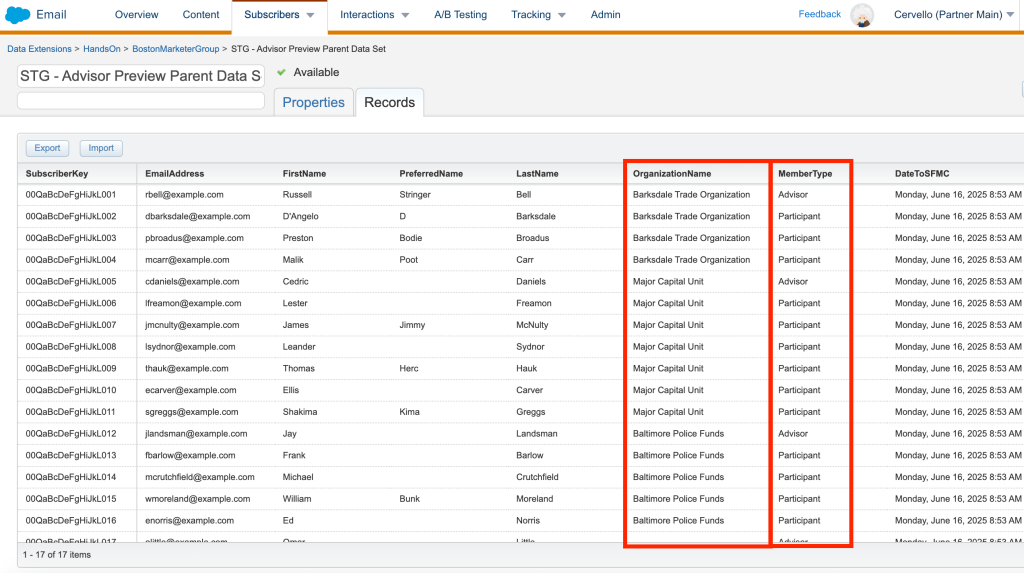Click the BostonMarketerGroup breadcrumb link
Viewport: 1024px width, 573px height.
[x=175, y=48]
